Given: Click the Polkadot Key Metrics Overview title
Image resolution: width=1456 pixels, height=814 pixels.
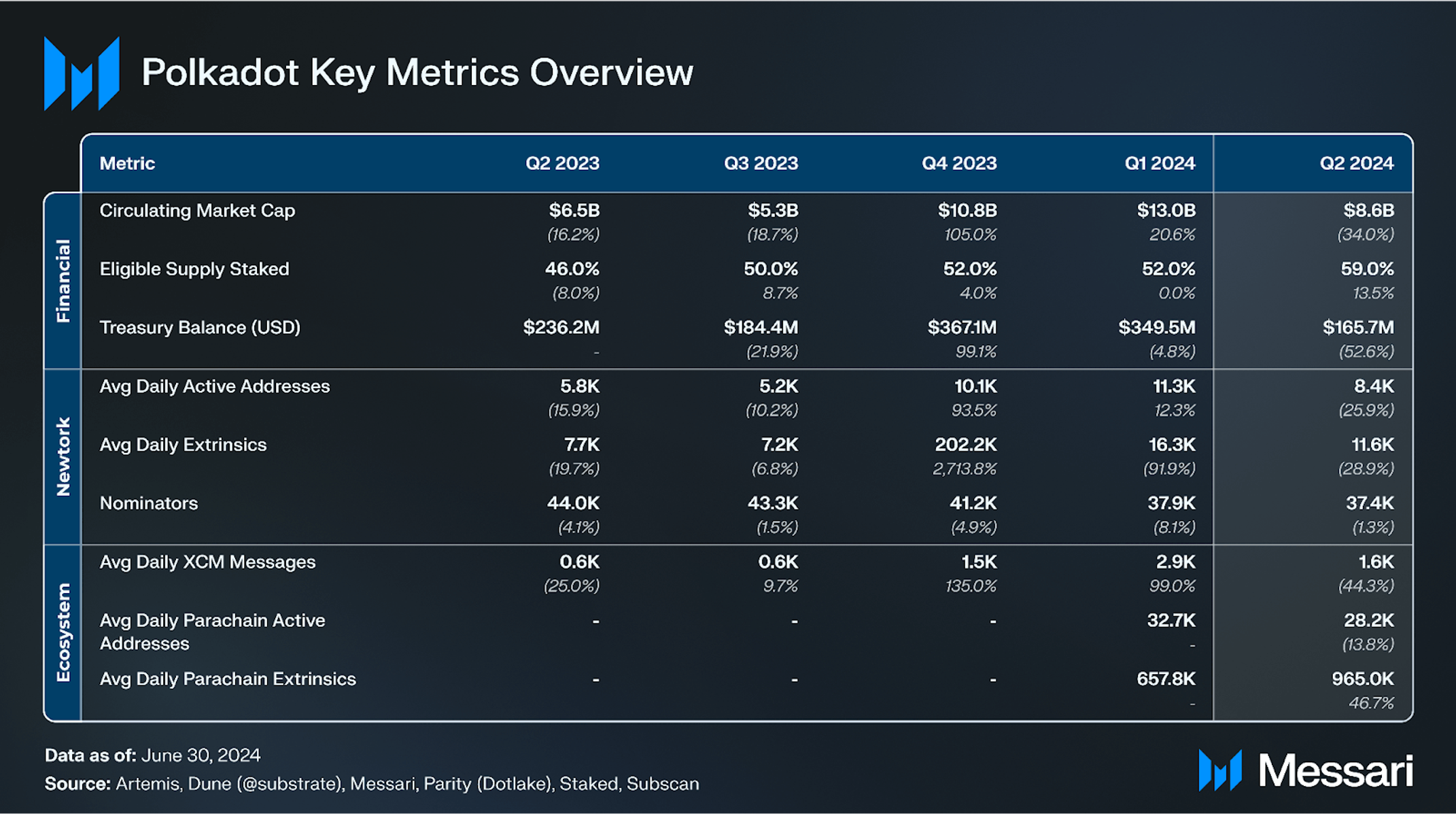Looking at the screenshot, I should [417, 73].
